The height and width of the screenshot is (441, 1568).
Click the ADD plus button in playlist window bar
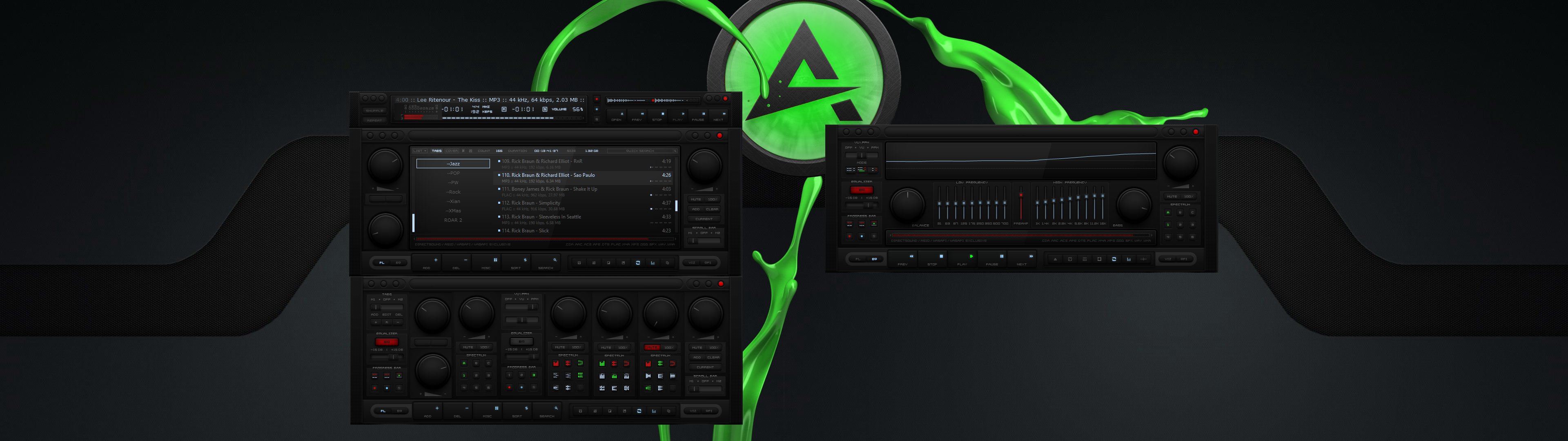[427, 263]
